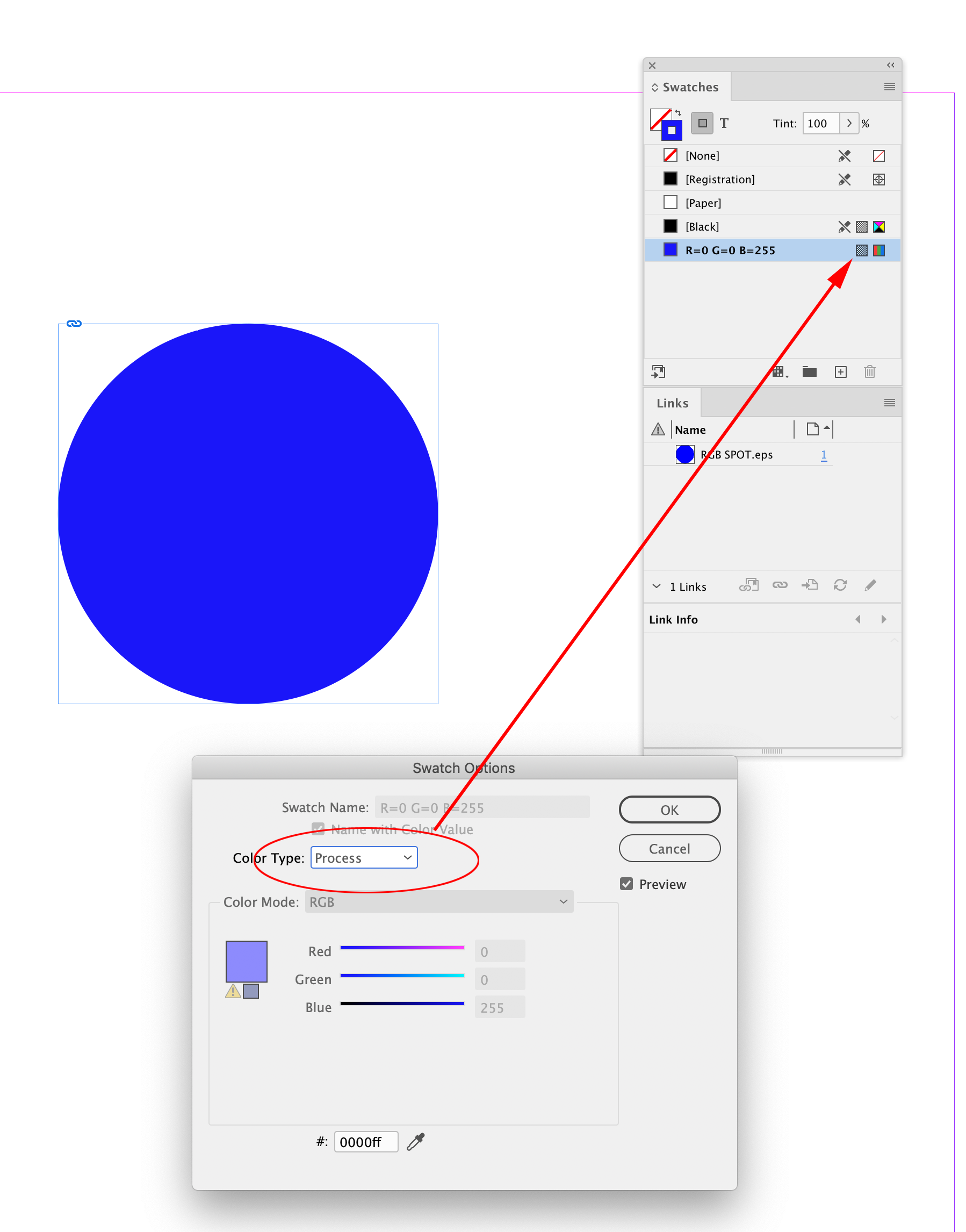
Task: Select the Formatting Affects Text icon
Action: coord(724,123)
